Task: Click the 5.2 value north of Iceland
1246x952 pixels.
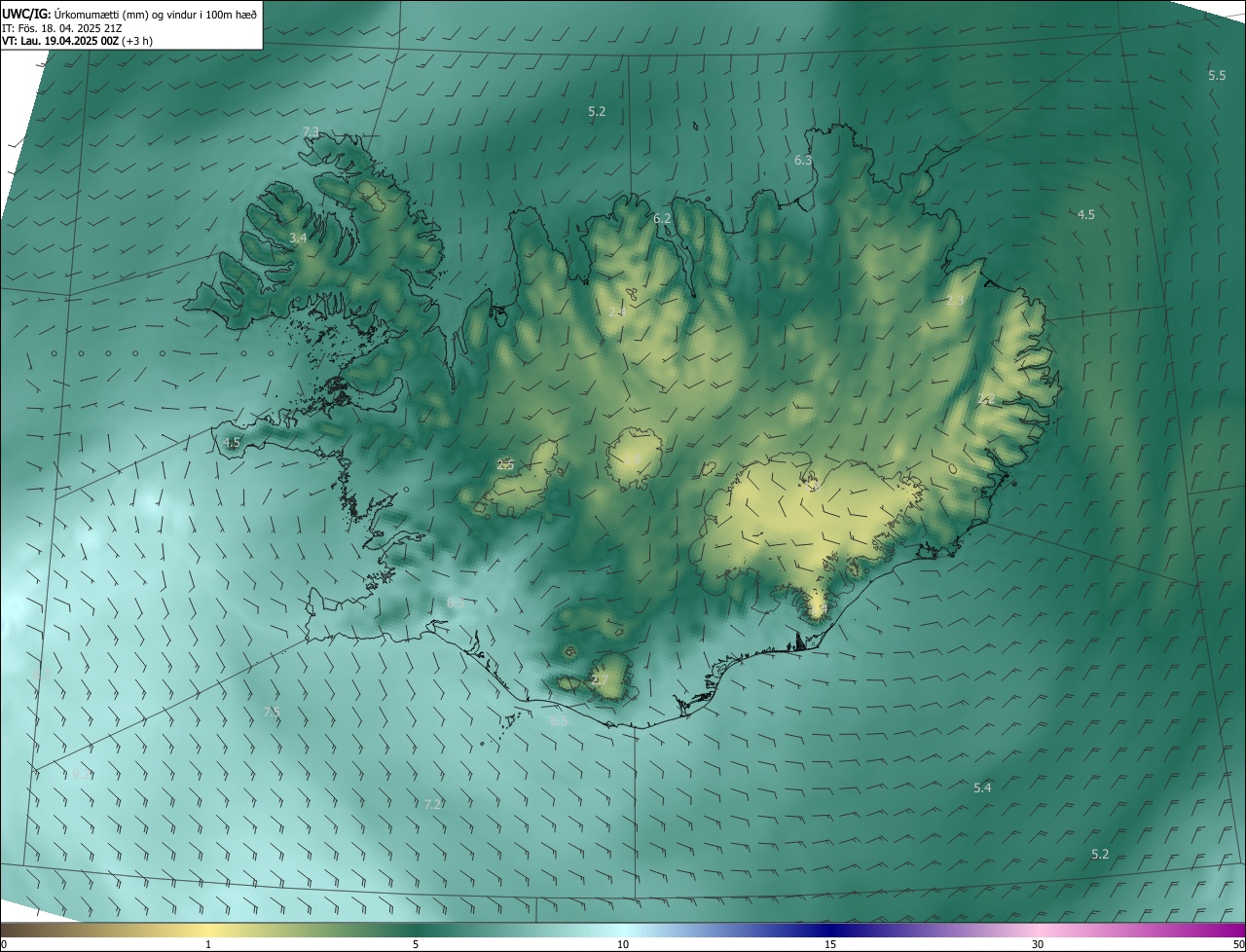Action: 597,112
